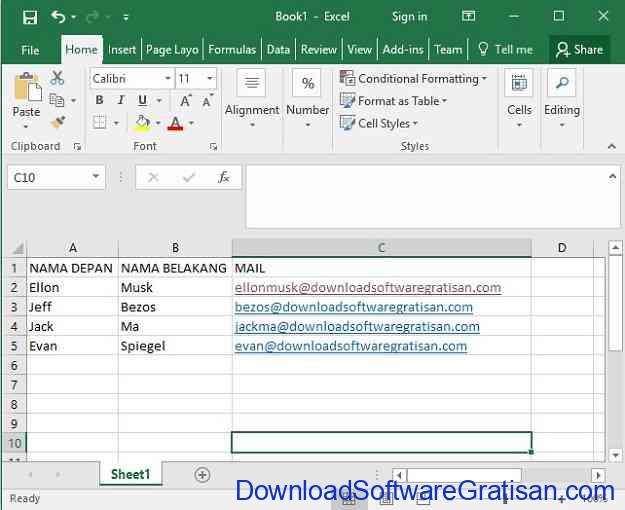Open the Review tab
The height and width of the screenshot is (510, 625).
(x=318, y=50)
